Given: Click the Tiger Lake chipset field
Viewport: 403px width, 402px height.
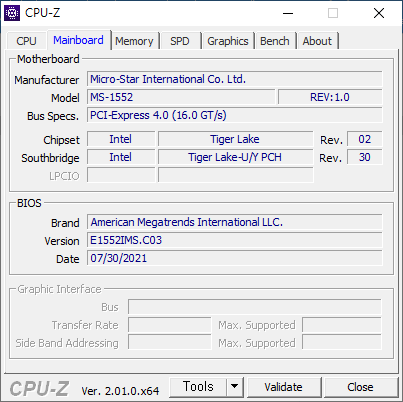Looking at the screenshot, I should [x=235, y=139].
